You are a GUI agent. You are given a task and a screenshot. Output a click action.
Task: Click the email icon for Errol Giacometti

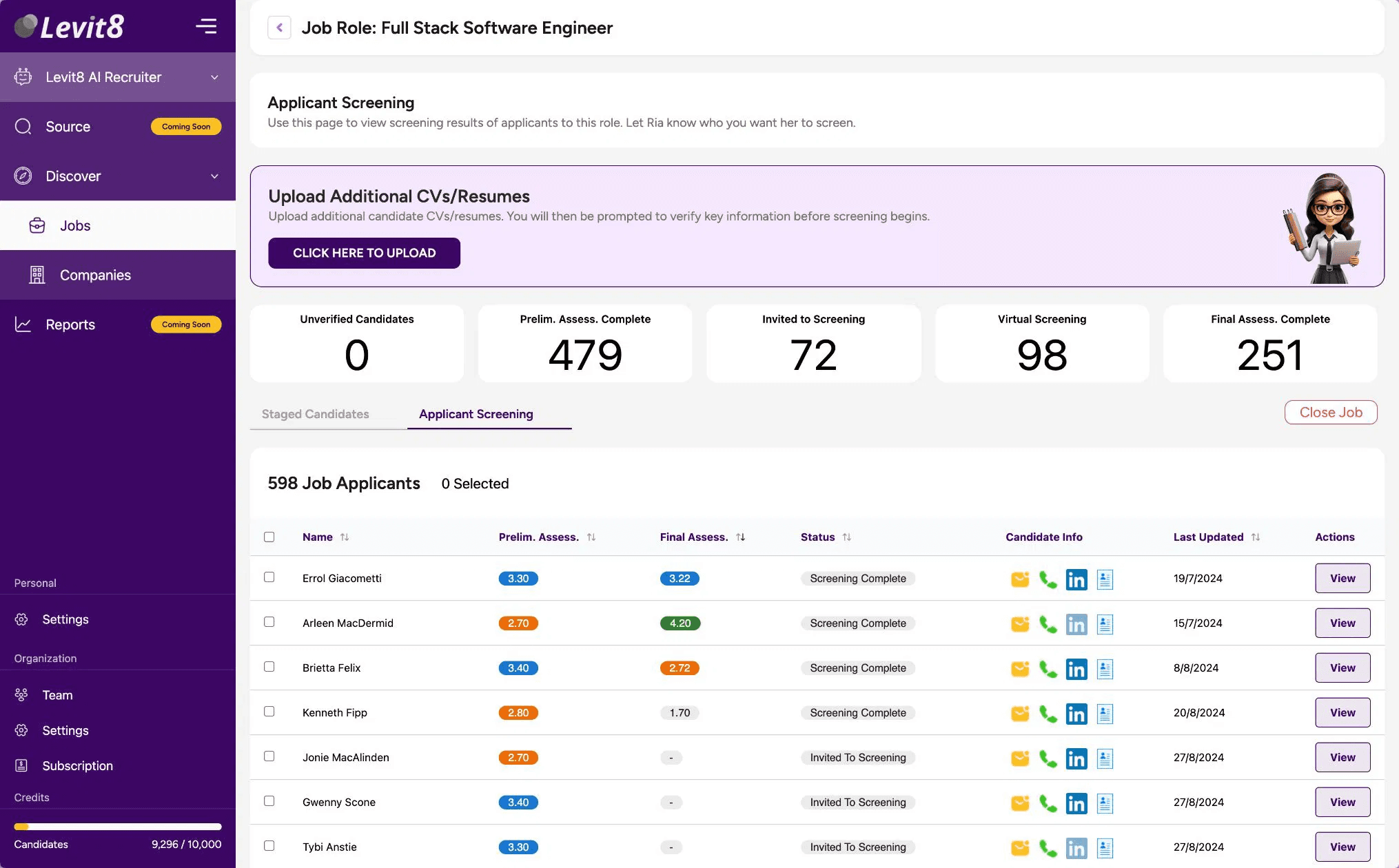click(x=1020, y=579)
